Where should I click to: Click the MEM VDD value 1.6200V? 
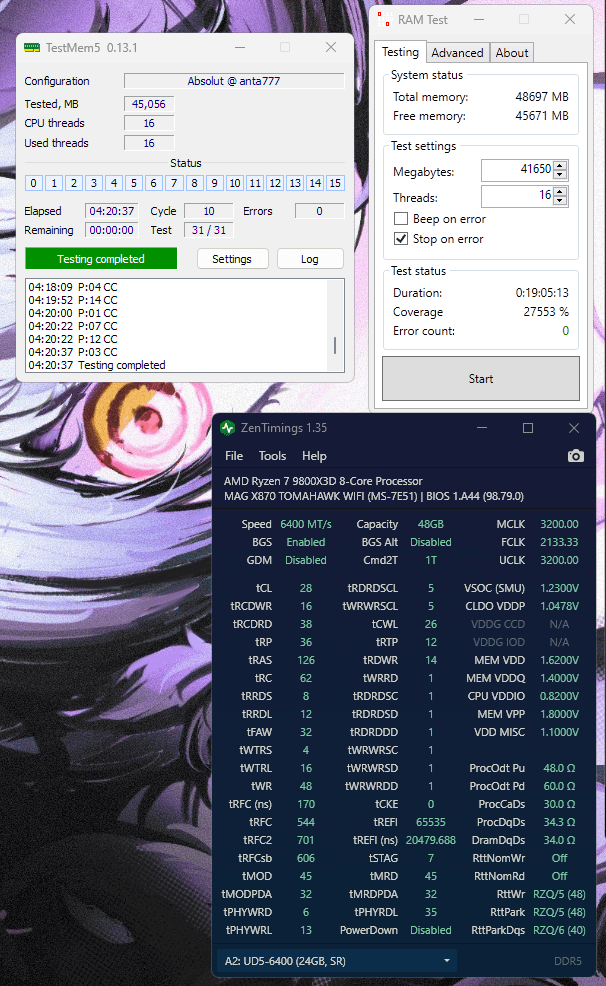pyautogui.click(x=559, y=660)
